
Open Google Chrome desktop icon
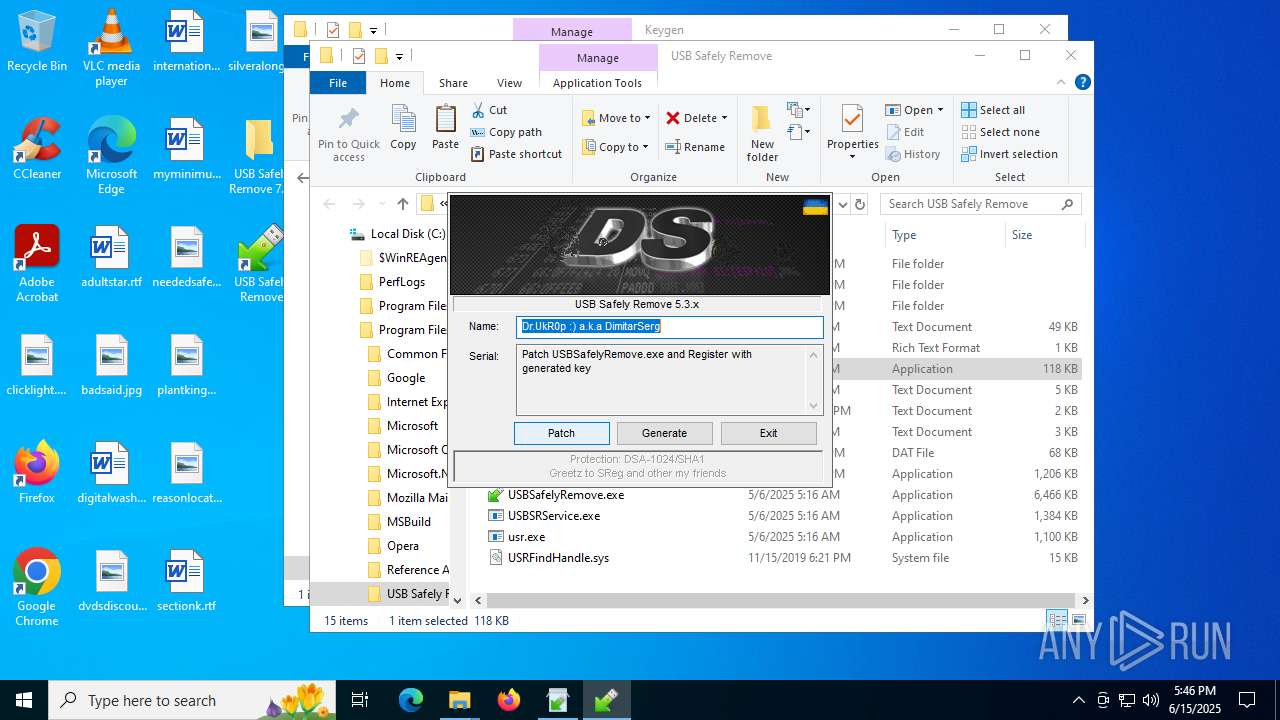(37, 588)
